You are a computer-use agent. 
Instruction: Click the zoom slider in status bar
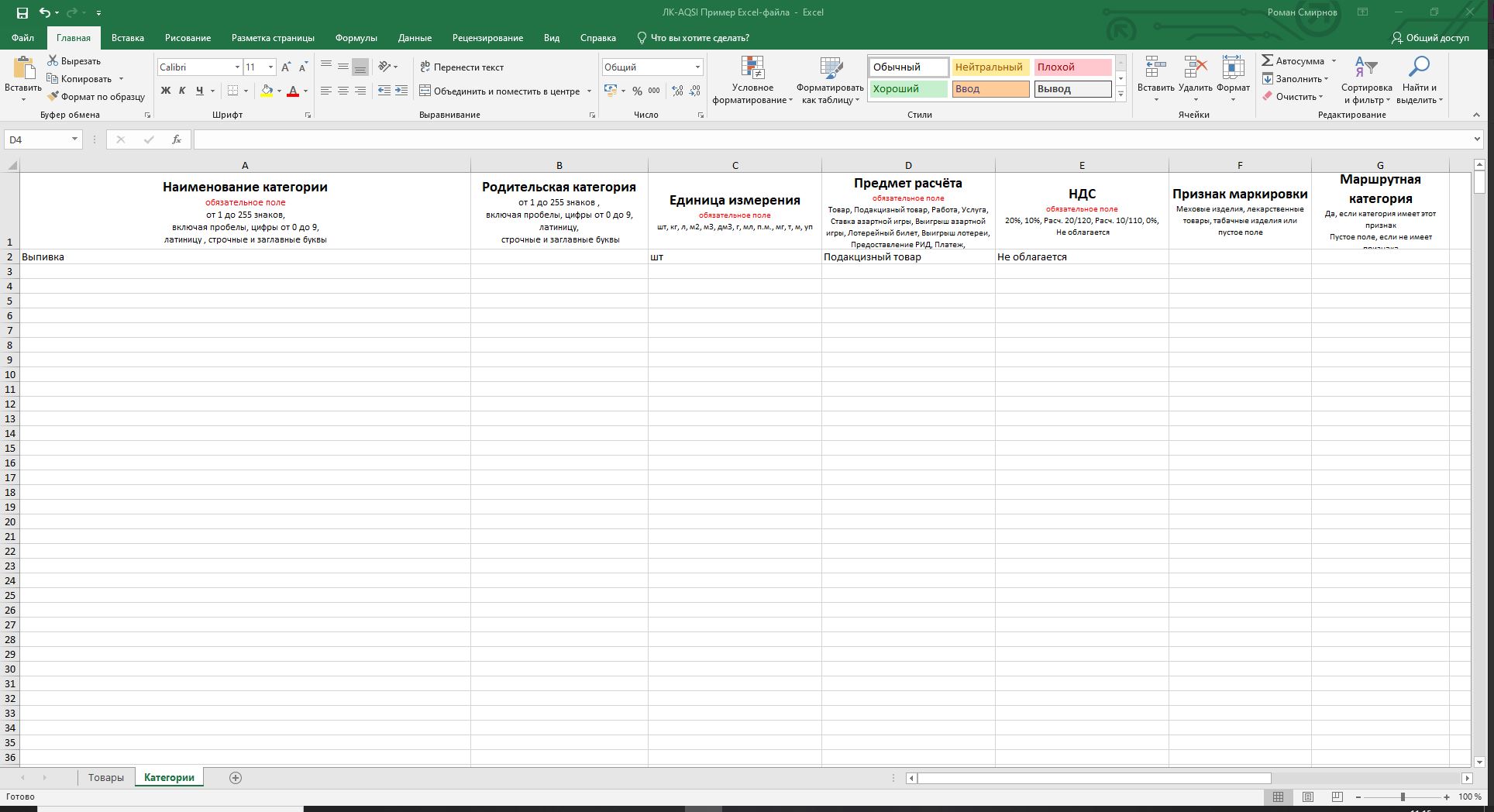coord(1402,797)
